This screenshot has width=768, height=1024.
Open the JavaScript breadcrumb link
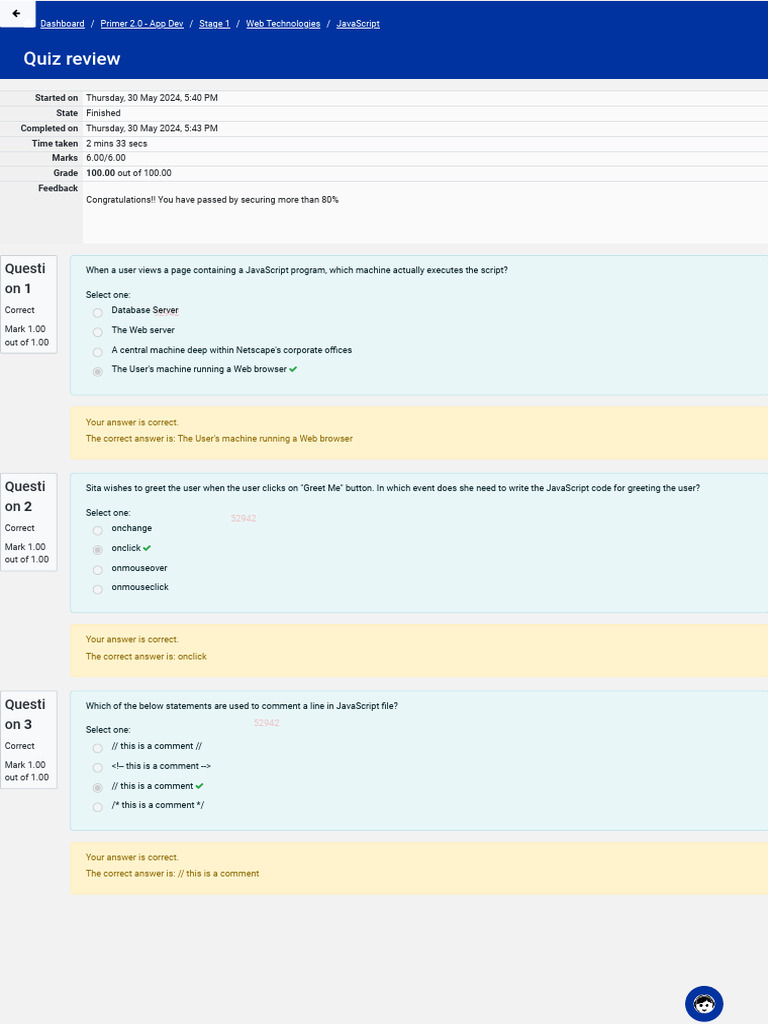pyautogui.click(x=358, y=23)
